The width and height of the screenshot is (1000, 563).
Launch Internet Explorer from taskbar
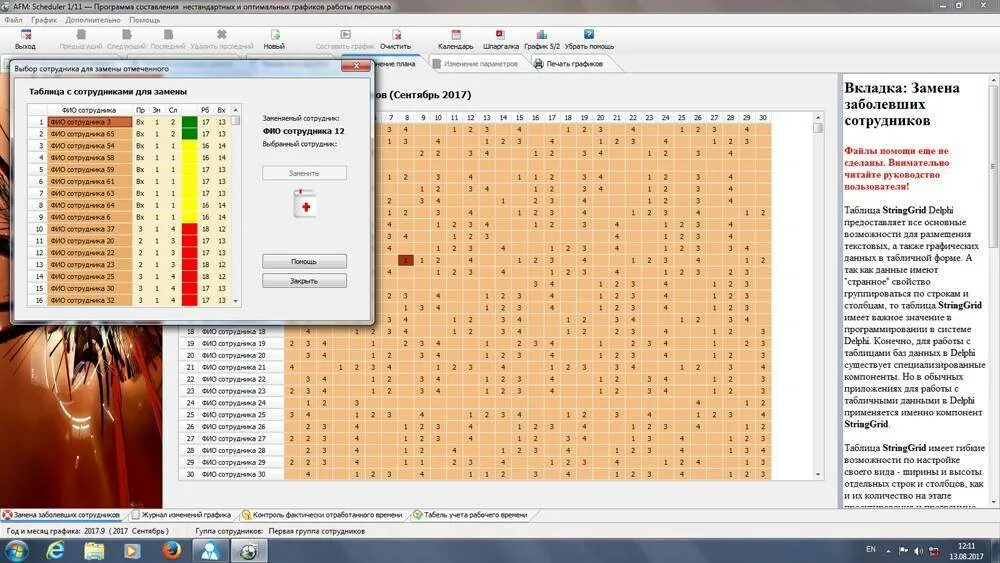coord(56,550)
